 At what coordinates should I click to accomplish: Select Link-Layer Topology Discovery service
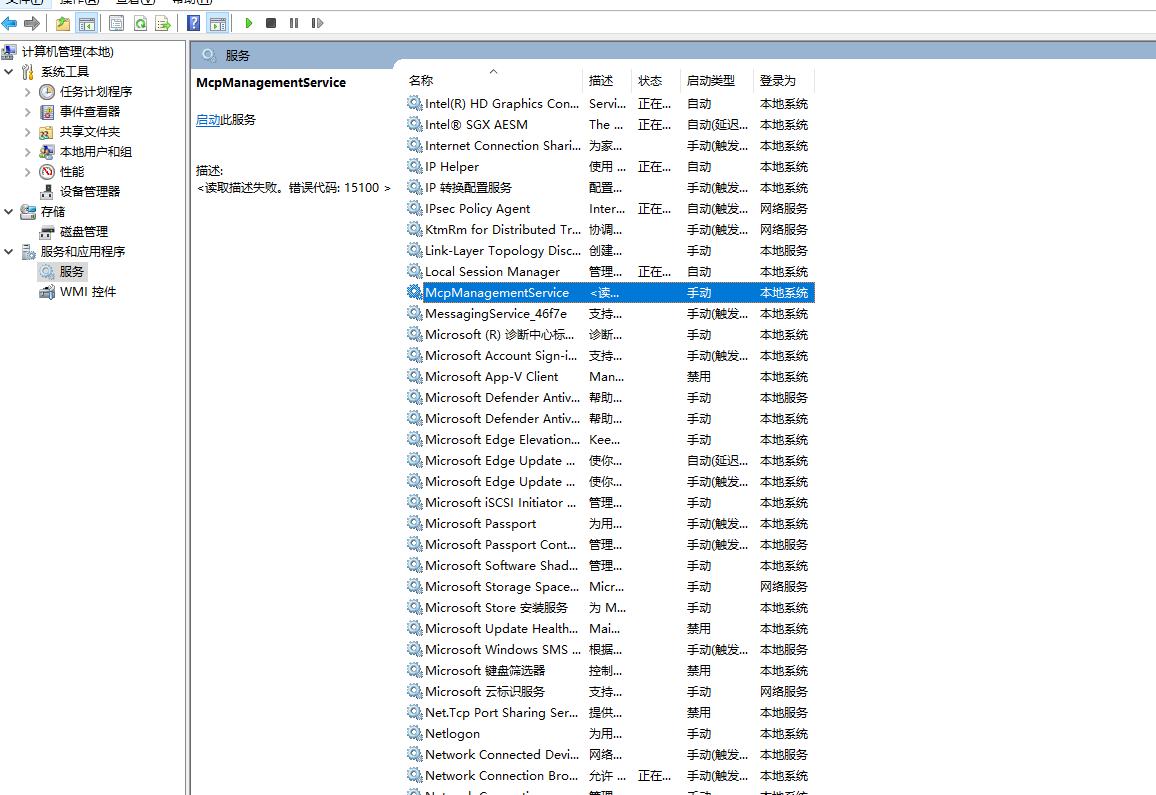pyautogui.click(x=610, y=251)
